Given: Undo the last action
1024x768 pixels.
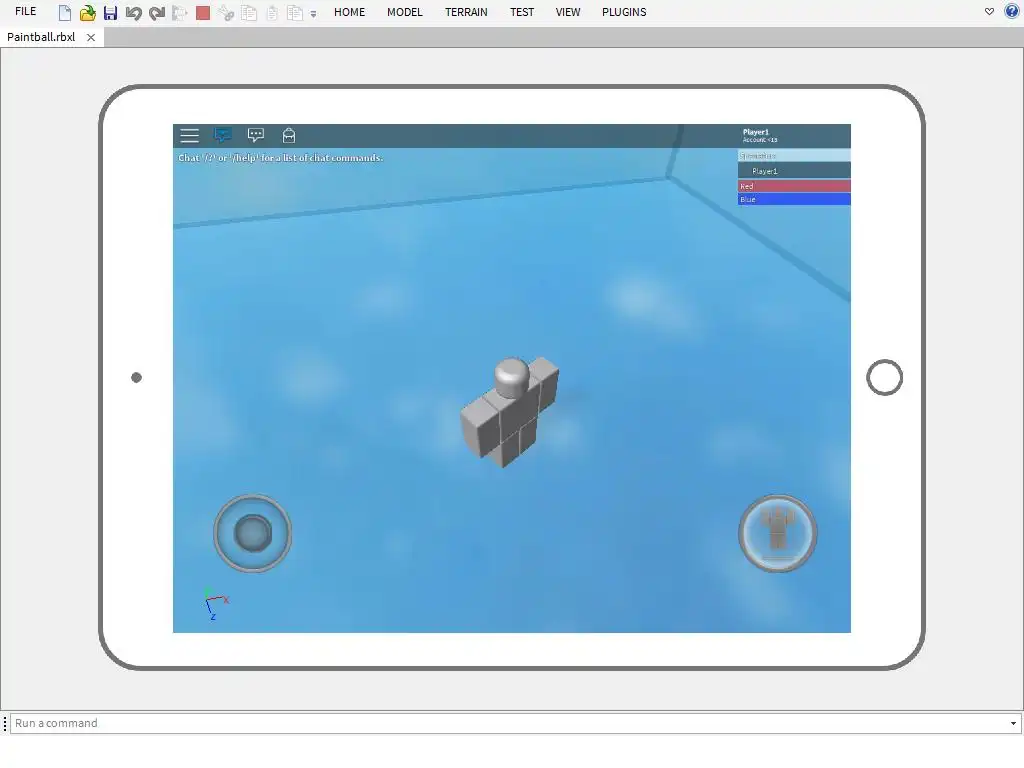Looking at the screenshot, I should tap(133, 12).
